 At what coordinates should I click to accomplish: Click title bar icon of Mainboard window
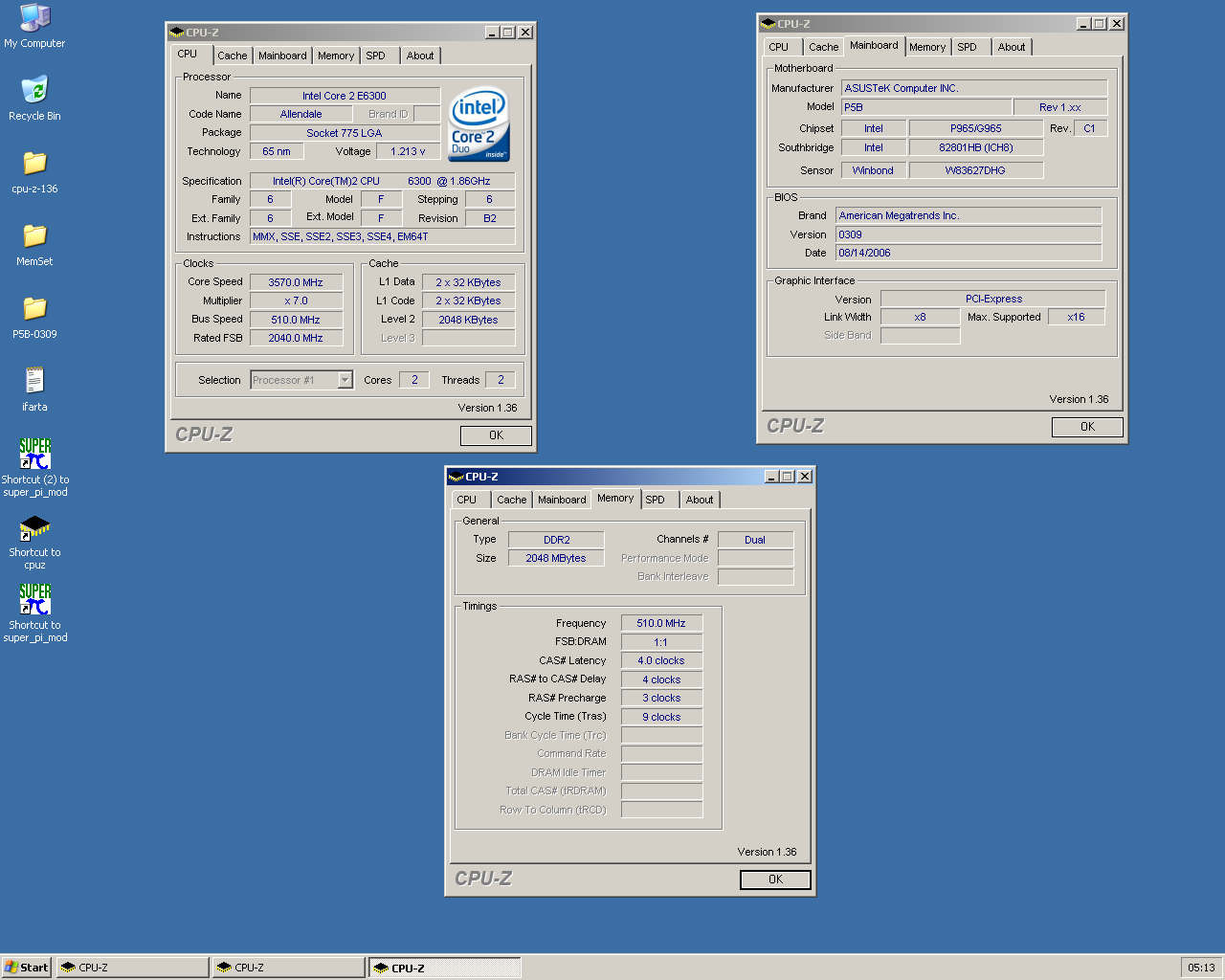click(768, 23)
